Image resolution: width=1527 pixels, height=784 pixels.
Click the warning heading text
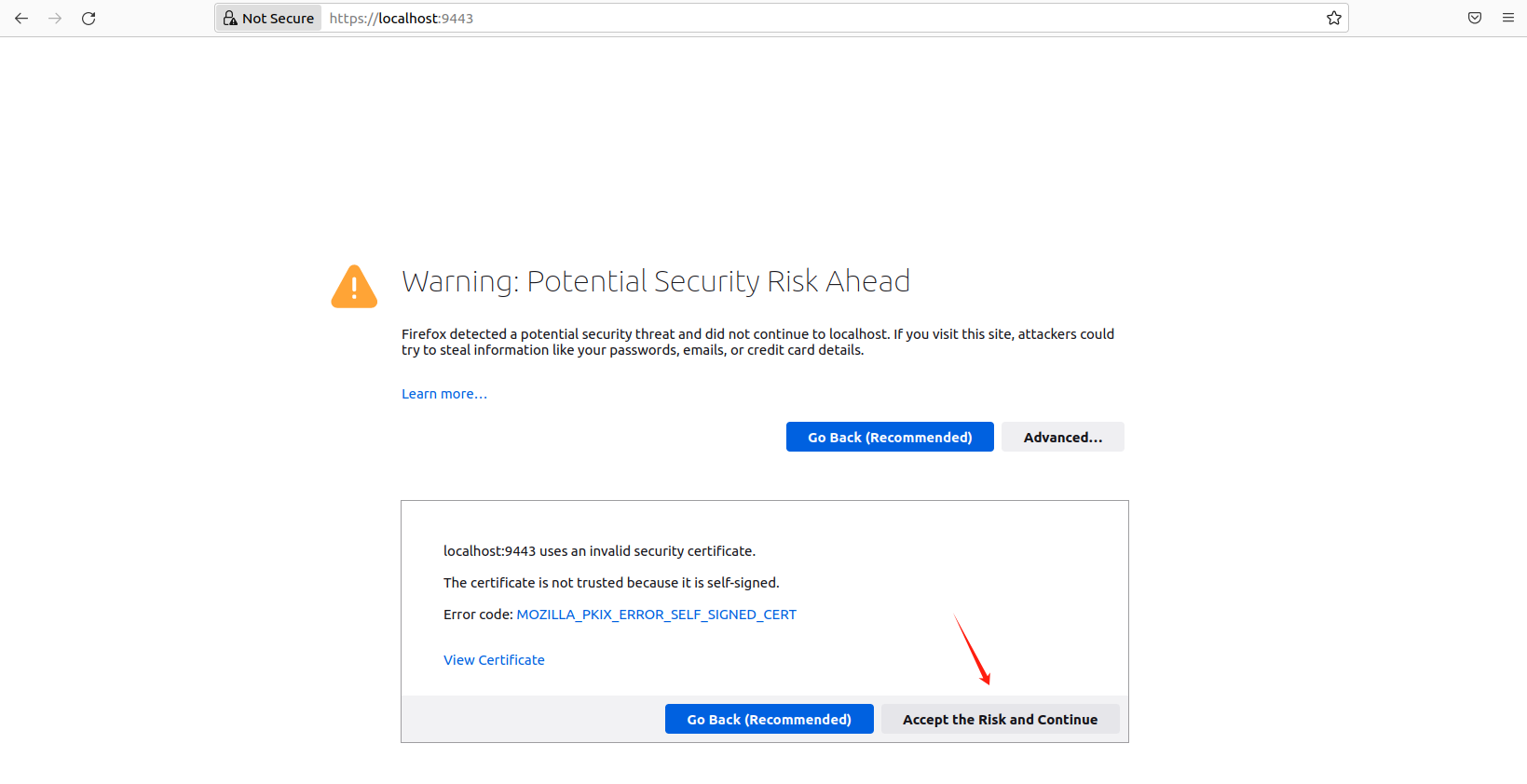[x=656, y=281]
